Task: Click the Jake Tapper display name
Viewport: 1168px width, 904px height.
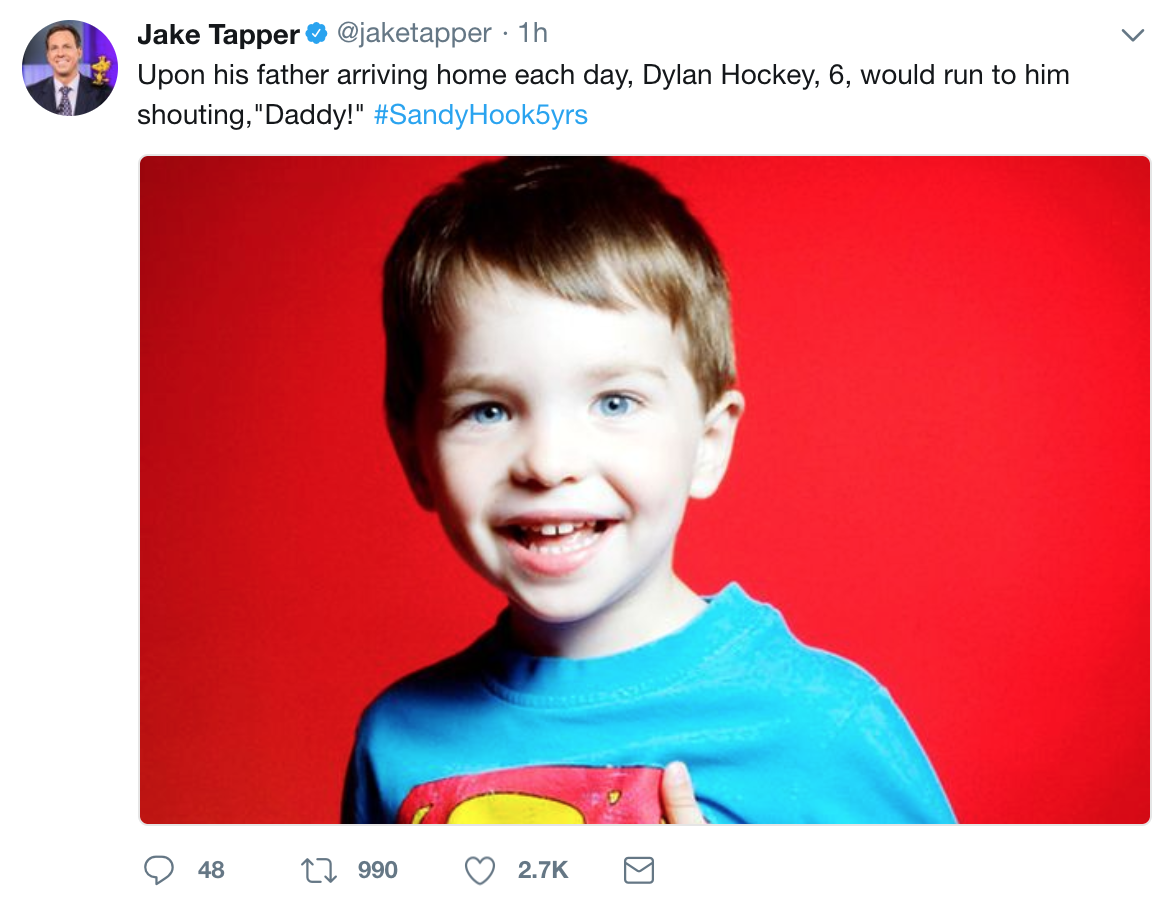Action: pyautogui.click(x=218, y=34)
